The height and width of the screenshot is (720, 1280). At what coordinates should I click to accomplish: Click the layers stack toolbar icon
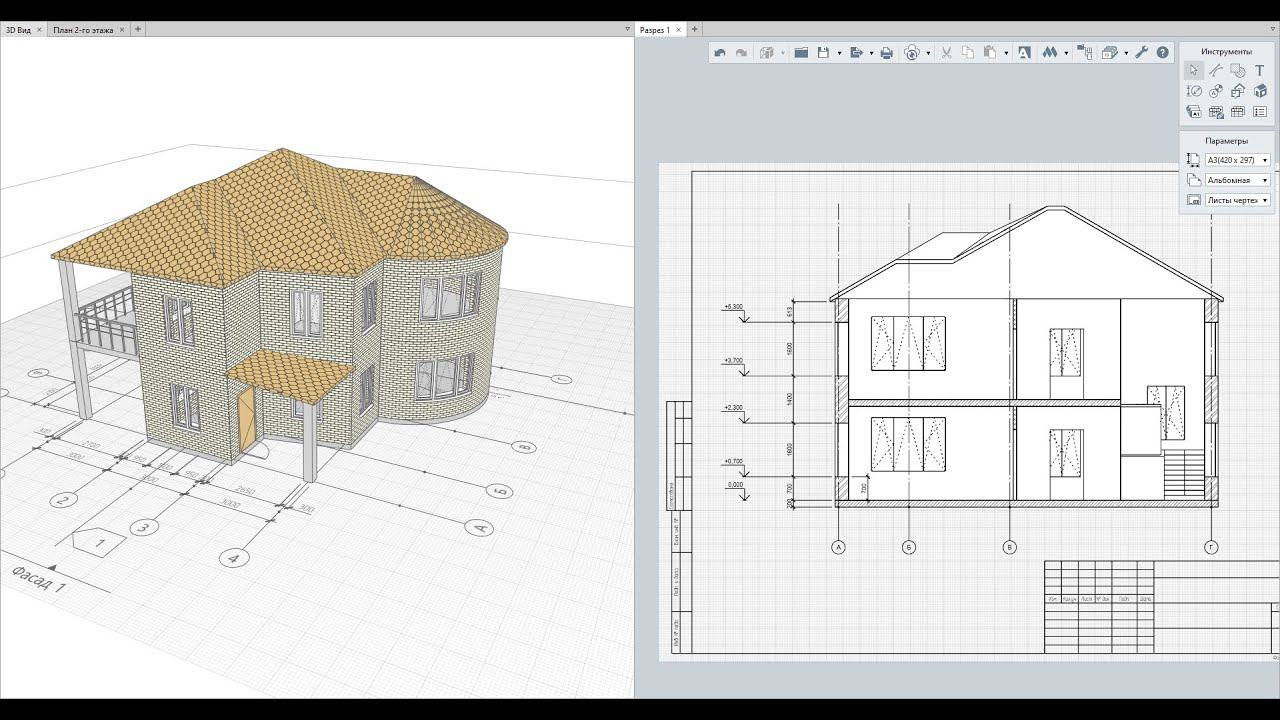pyautogui.click(x=1109, y=53)
